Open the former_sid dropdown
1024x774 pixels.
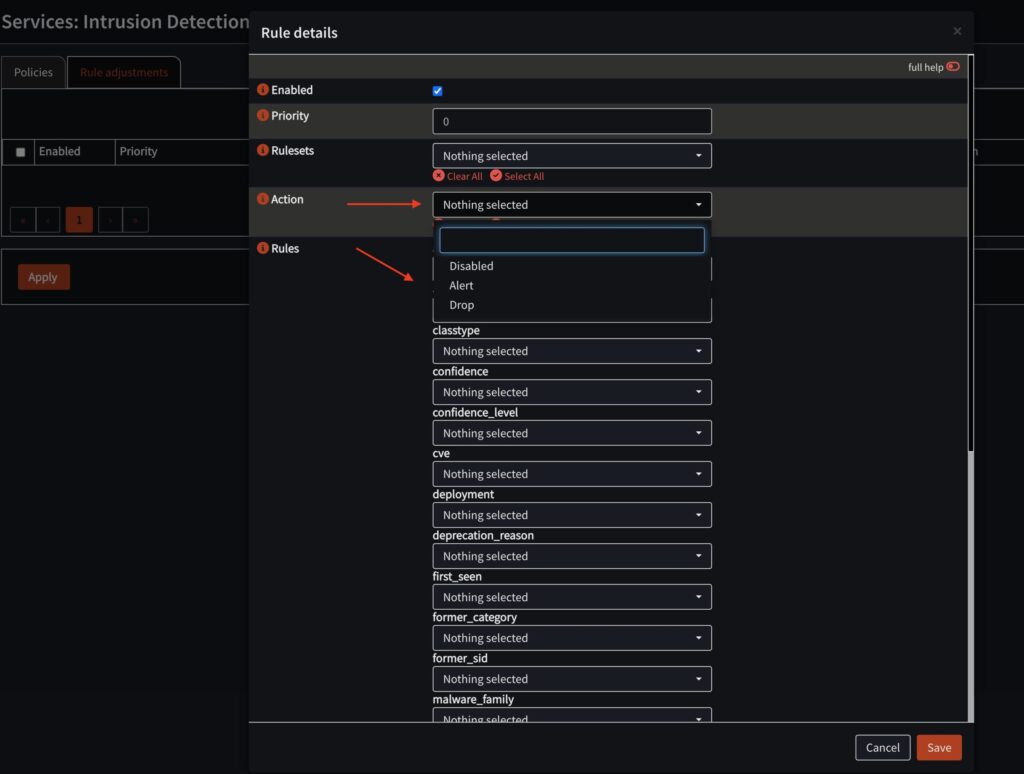[x=571, y=679]
